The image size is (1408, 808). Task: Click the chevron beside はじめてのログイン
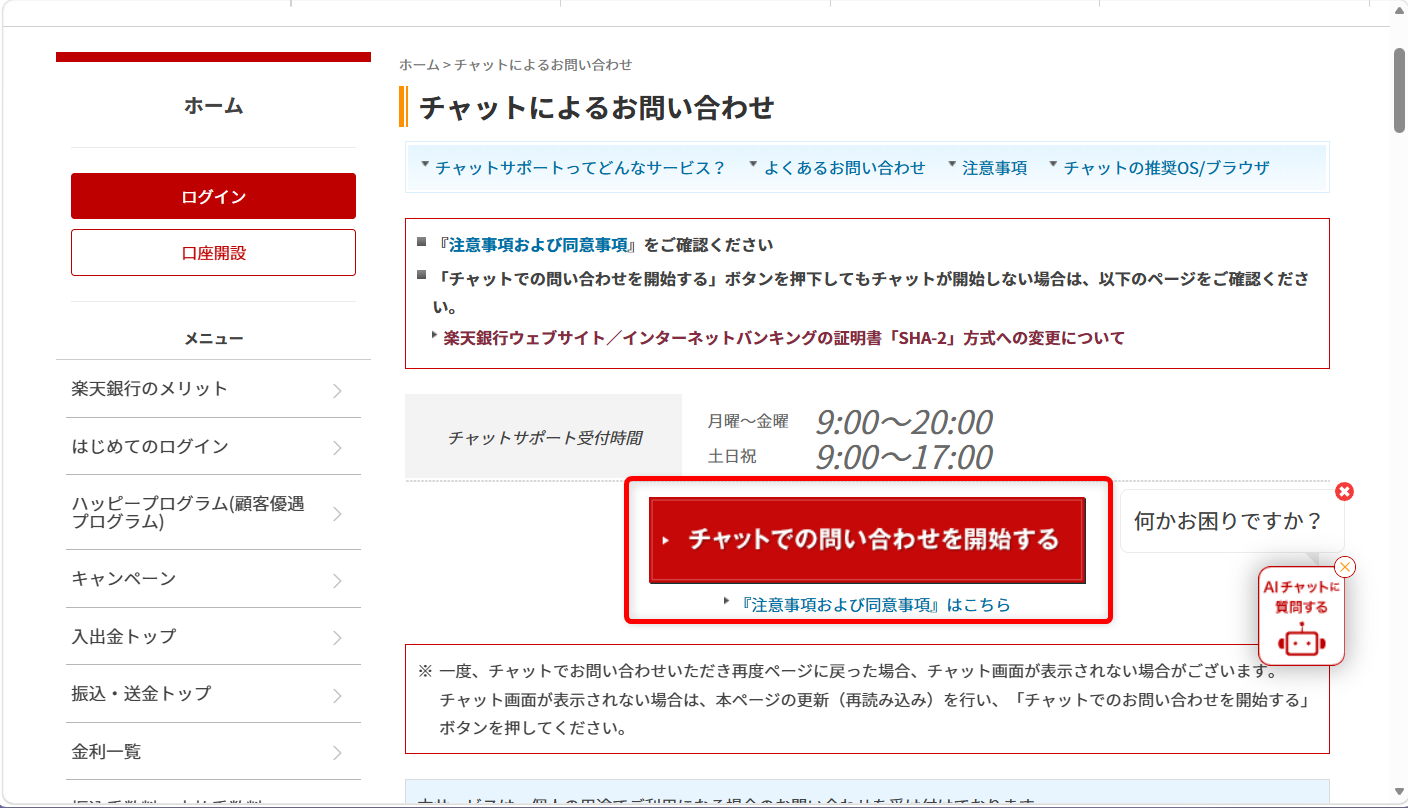coord(338,447)
